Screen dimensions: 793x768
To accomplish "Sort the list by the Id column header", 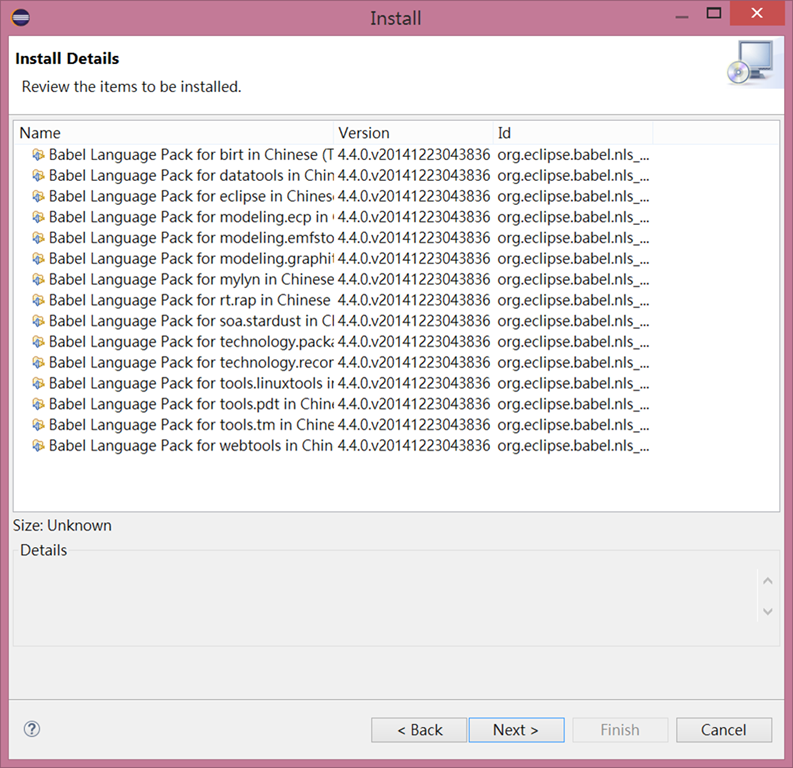I will tap(573, 133).
